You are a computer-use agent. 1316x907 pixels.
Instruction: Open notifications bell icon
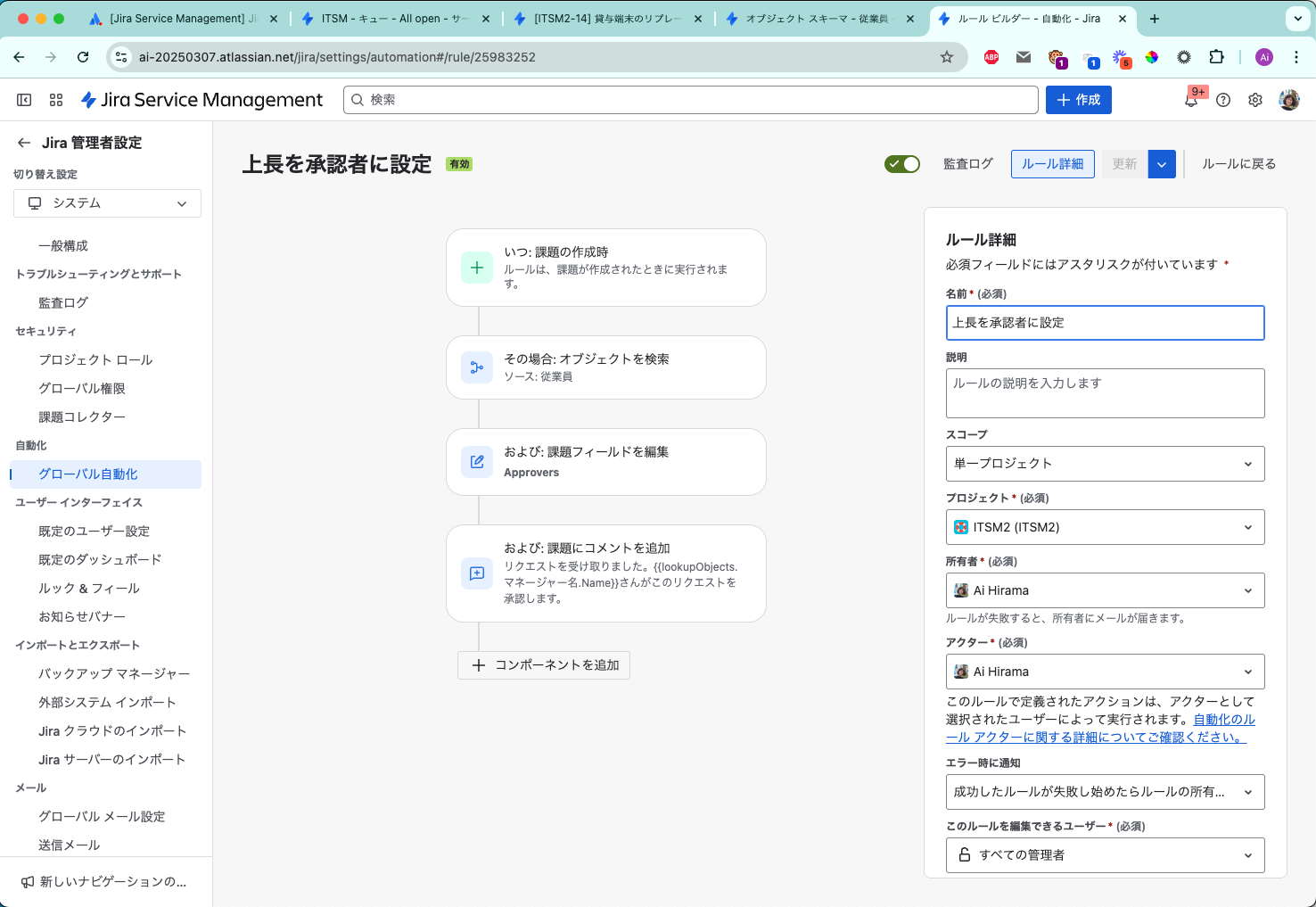click(x=1191, y=100)
